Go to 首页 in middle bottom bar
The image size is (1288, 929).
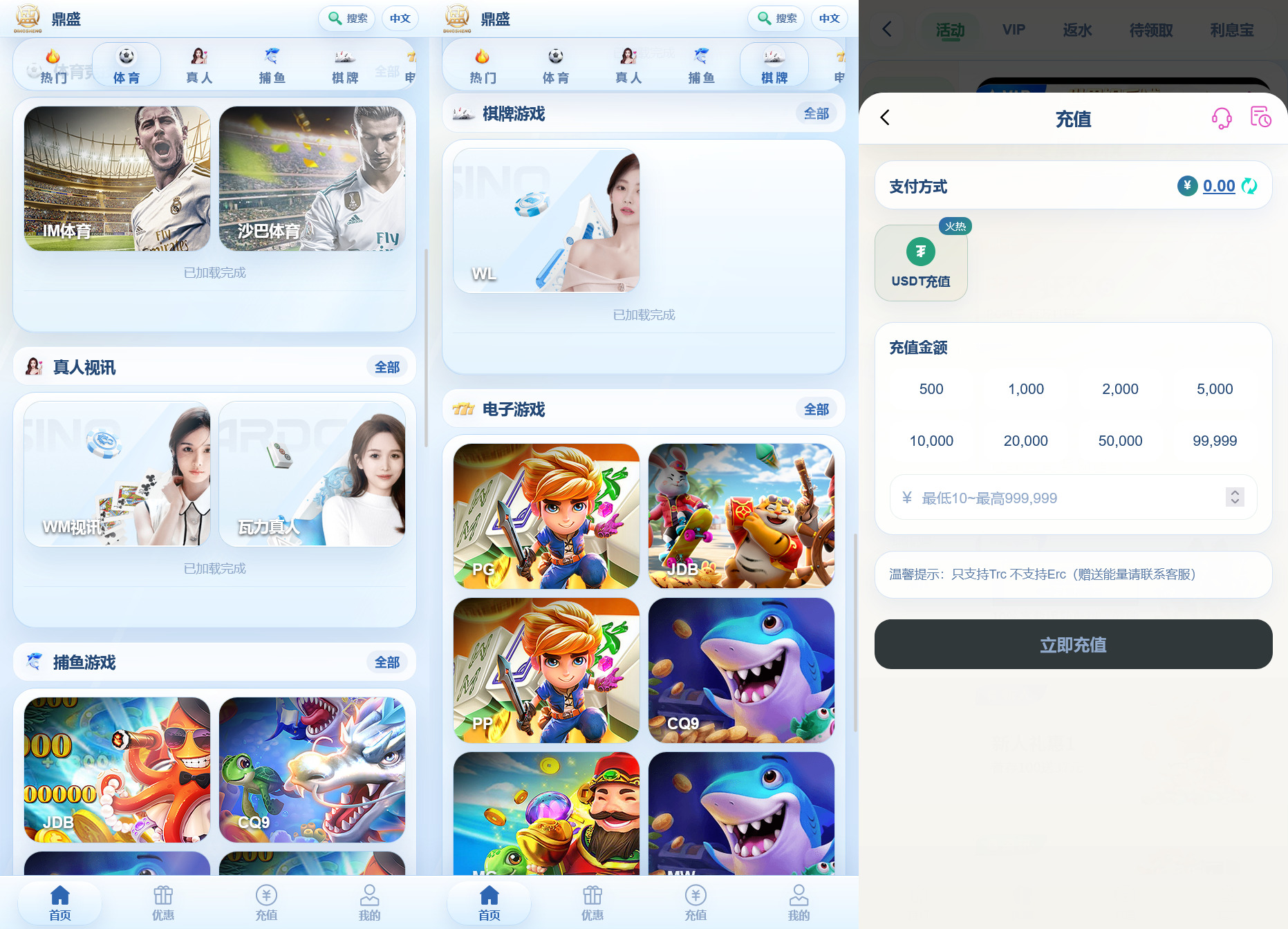[x=489, y=903]
